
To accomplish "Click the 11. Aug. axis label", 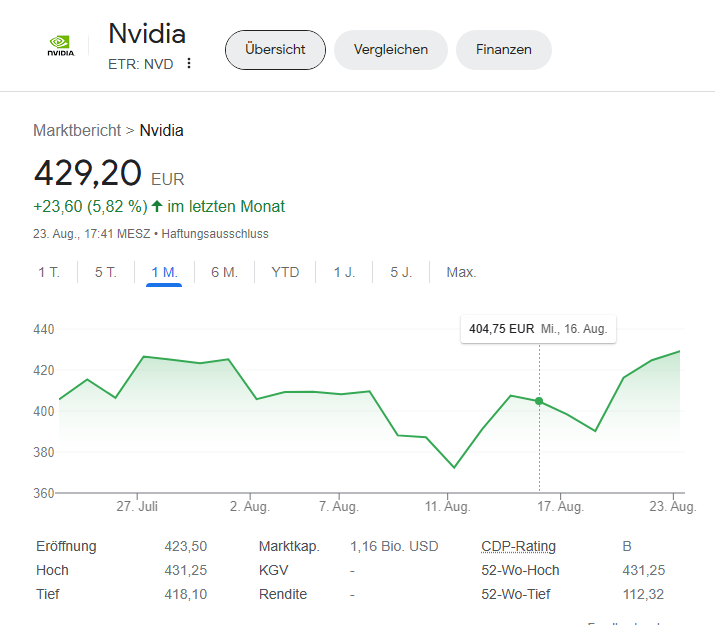I will [447, 506].
